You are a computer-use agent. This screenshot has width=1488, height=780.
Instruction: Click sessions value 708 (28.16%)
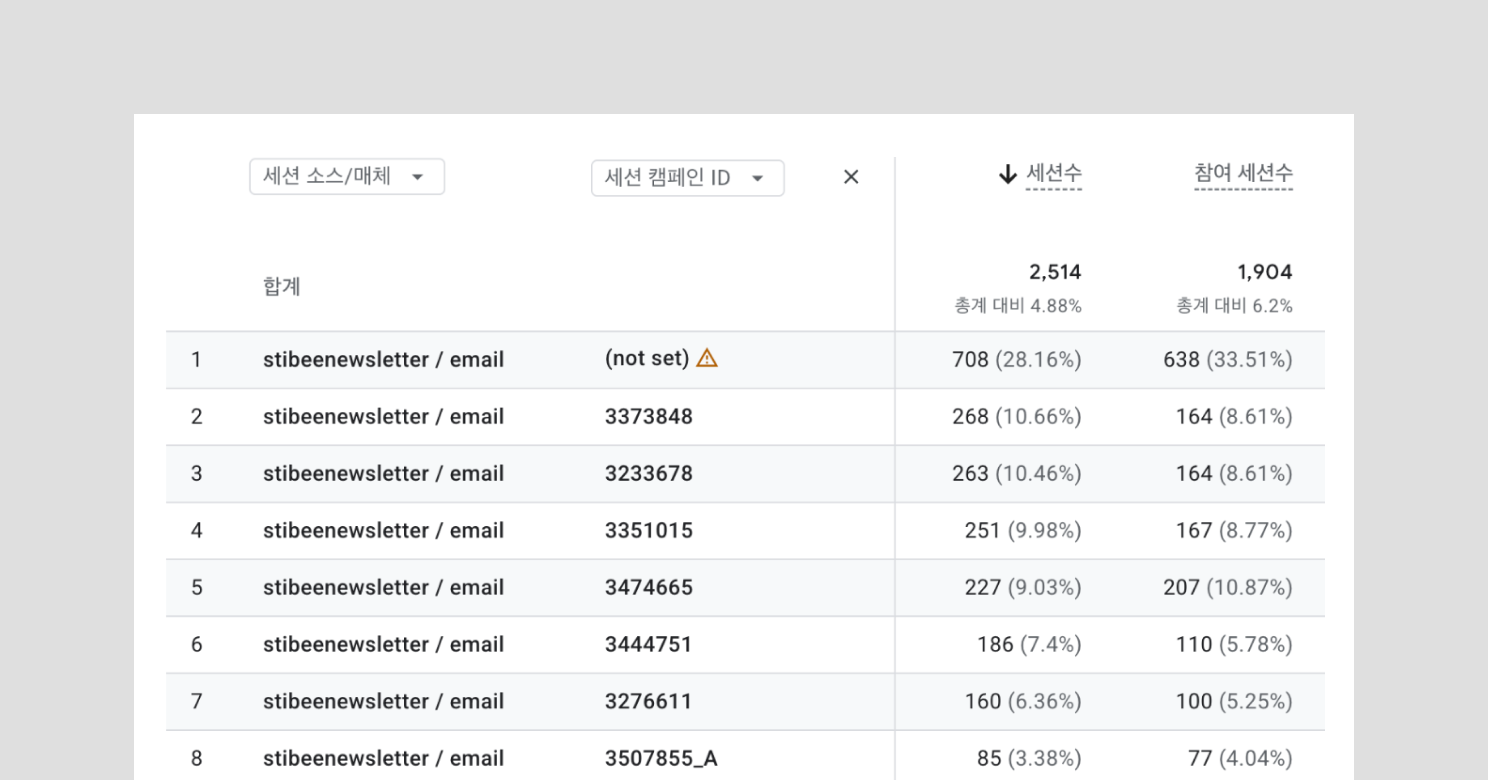coord(1017,359)
